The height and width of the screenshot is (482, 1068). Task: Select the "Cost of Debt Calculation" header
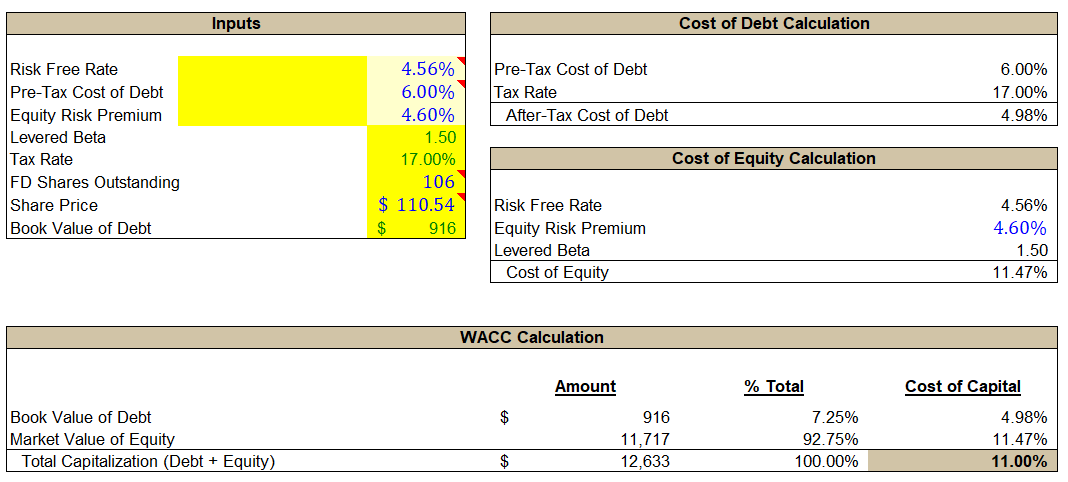(x=774, y=24)
